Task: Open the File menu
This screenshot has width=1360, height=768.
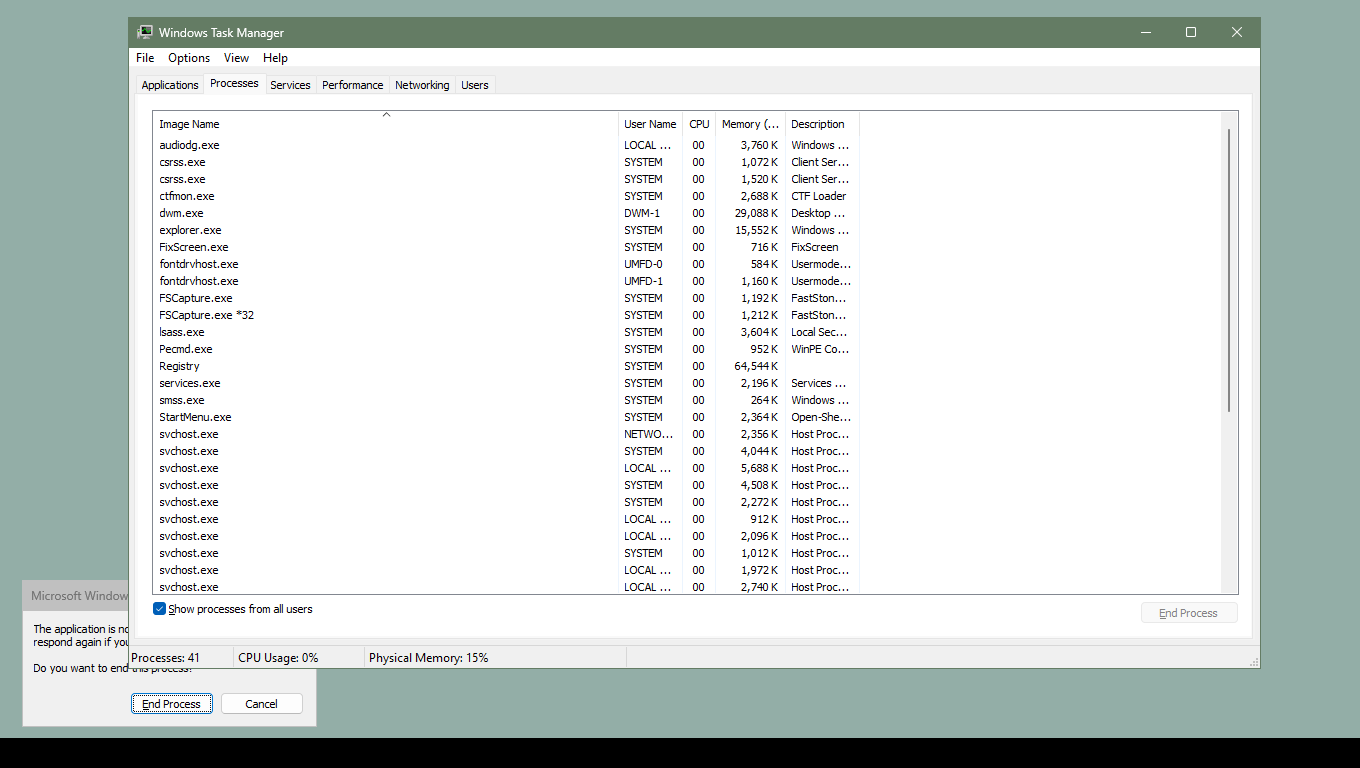Action: pyautogui.click(x=145, y=58)
